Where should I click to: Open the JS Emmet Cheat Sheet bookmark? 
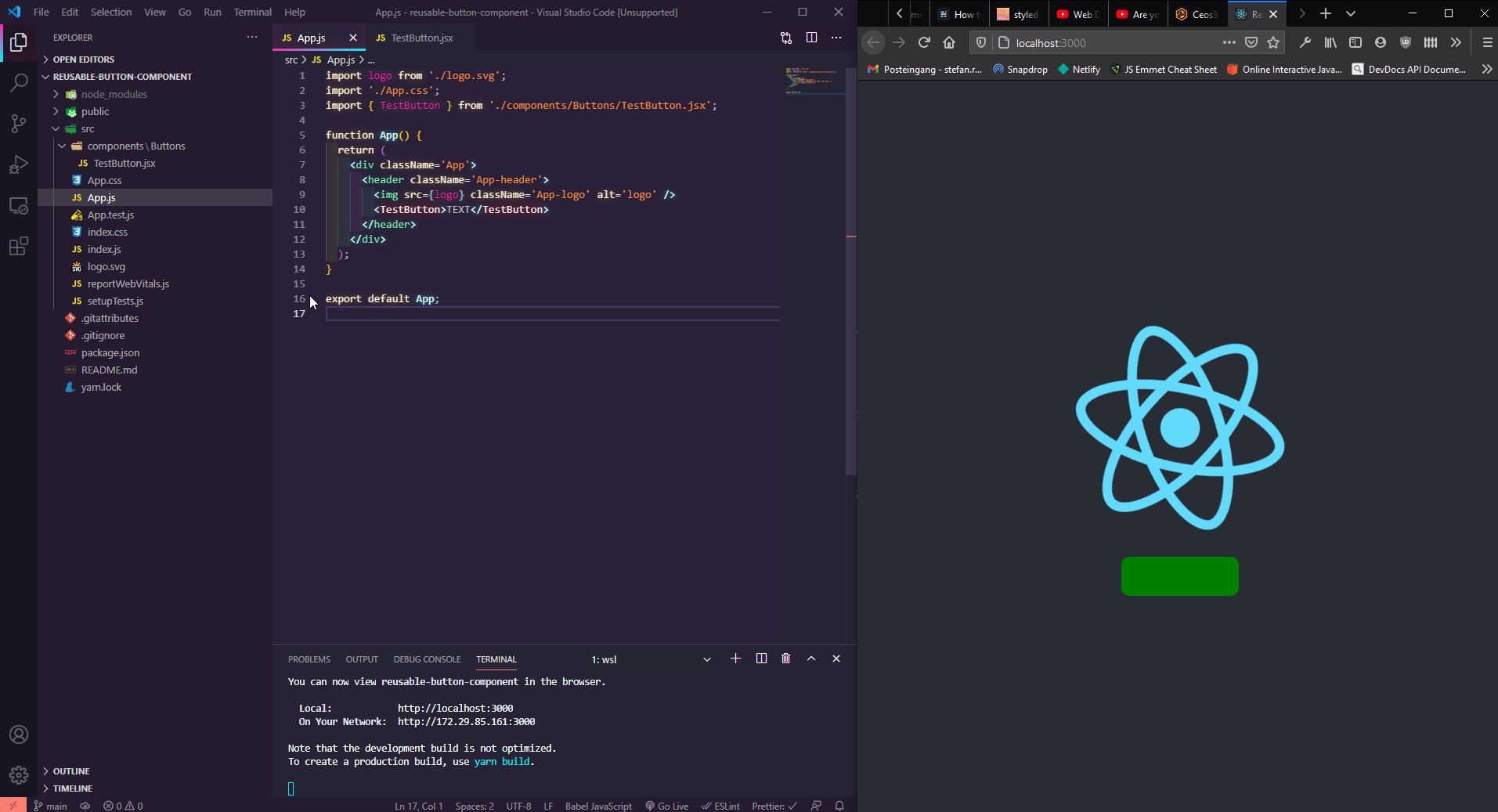point(1164,69)
